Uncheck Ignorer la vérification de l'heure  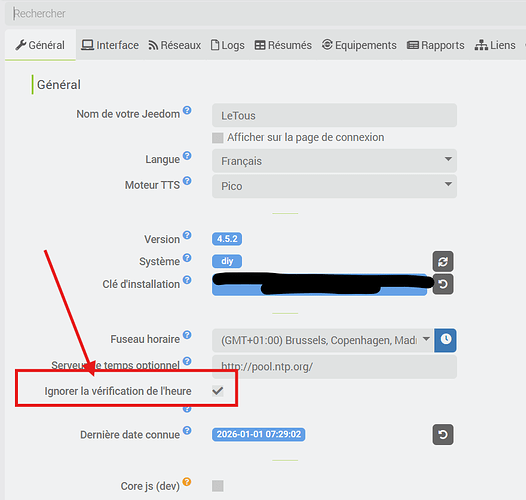[218, 391]
